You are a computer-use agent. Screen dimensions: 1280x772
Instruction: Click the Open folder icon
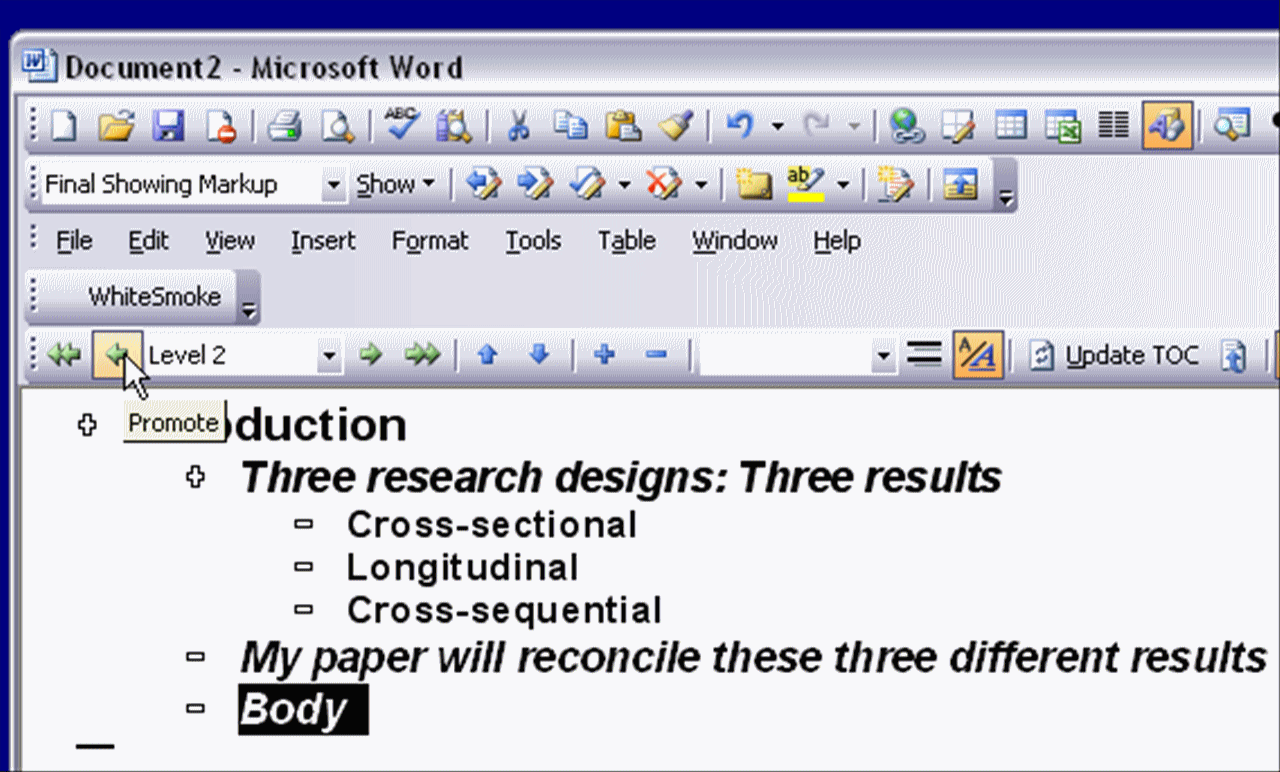[116, 126]
